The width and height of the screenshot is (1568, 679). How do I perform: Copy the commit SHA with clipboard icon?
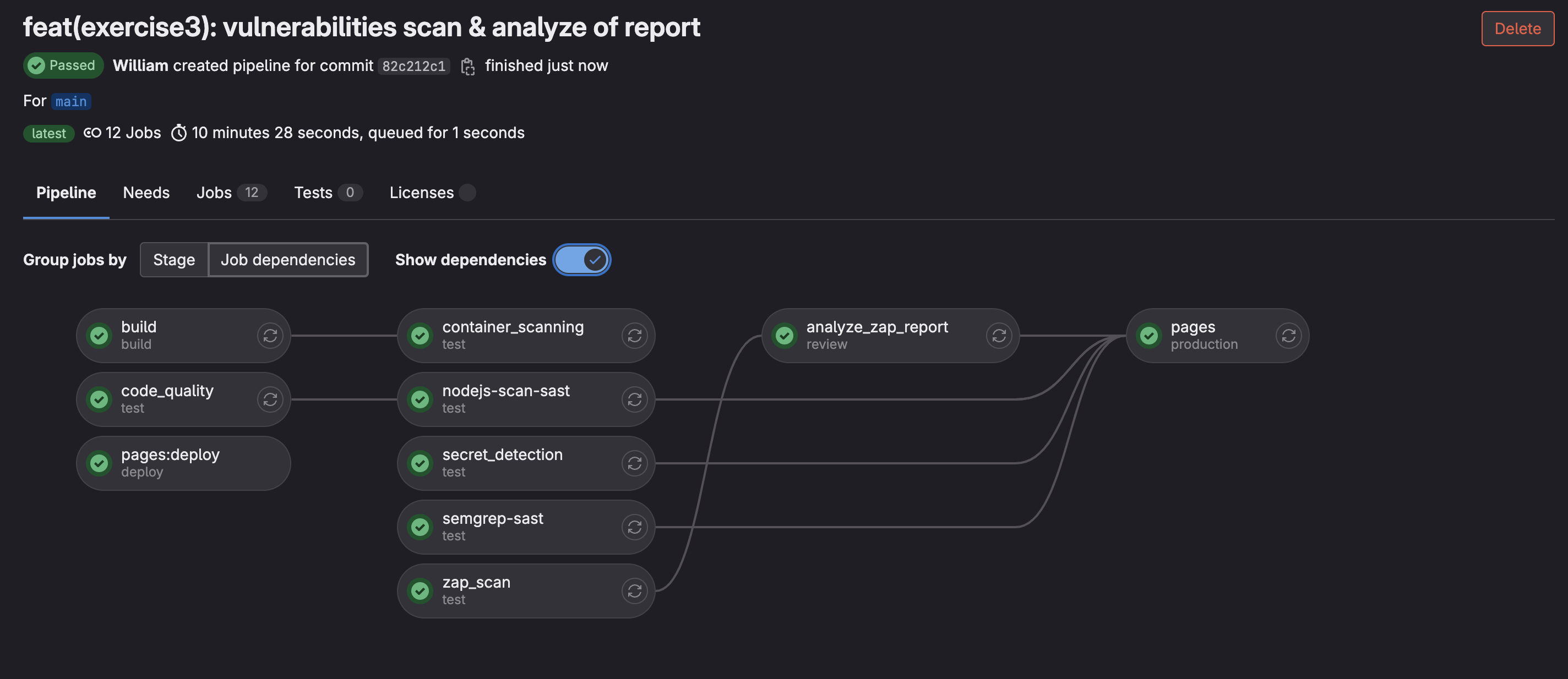click(467, 67)
